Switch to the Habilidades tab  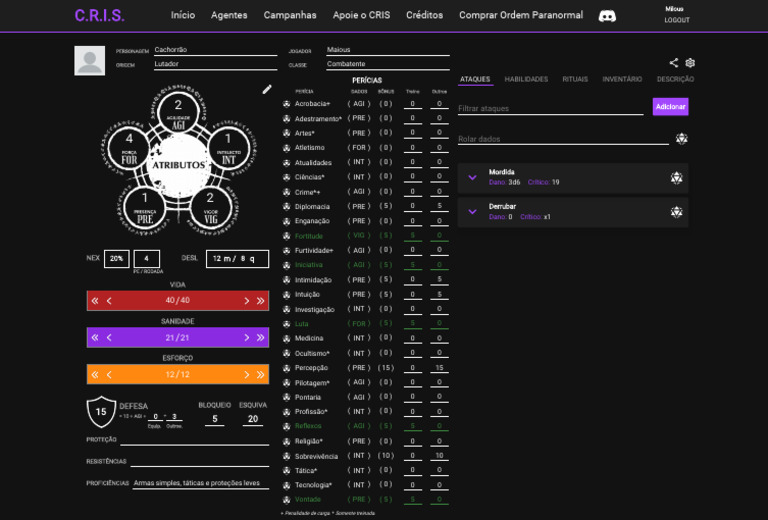click(x=526, y=79)
